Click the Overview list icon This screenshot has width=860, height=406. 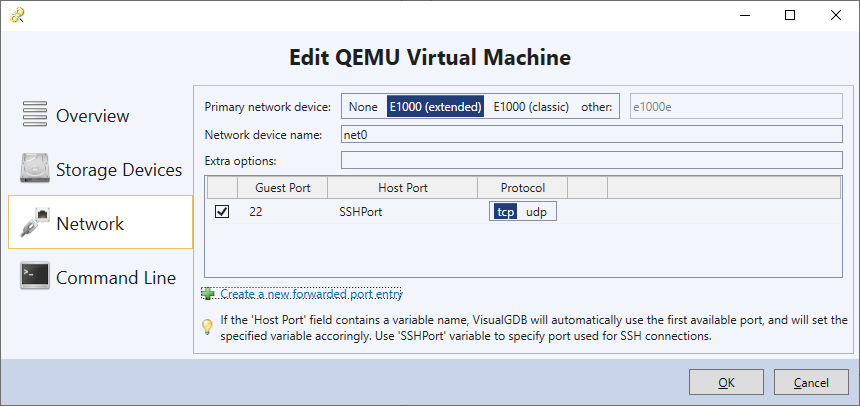click(x=35, y=115)
